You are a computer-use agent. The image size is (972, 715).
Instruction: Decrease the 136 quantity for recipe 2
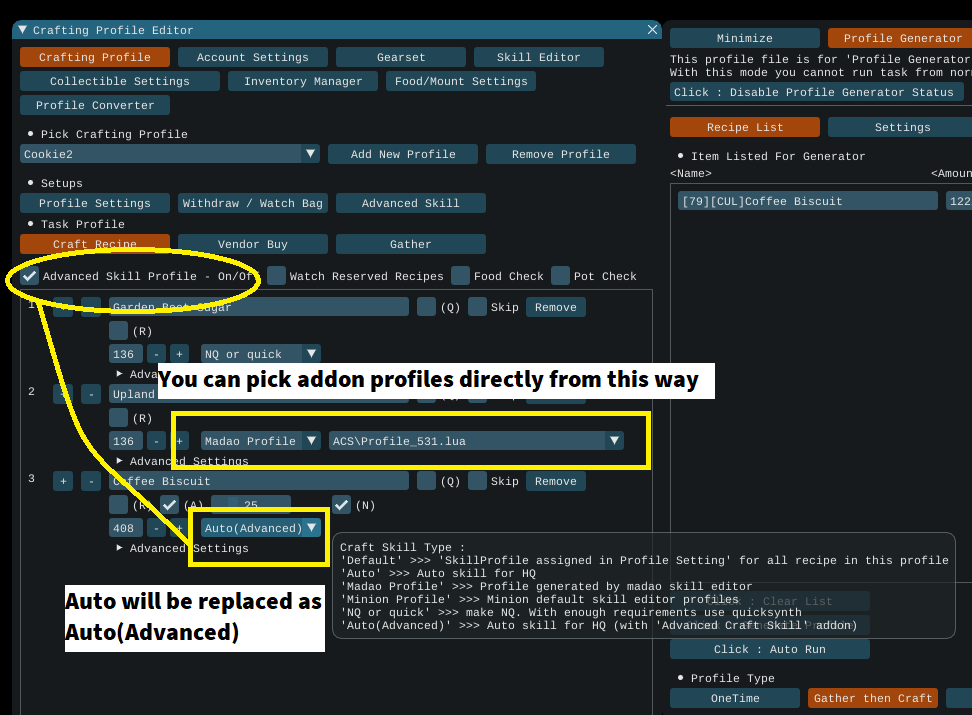point(156,441)
